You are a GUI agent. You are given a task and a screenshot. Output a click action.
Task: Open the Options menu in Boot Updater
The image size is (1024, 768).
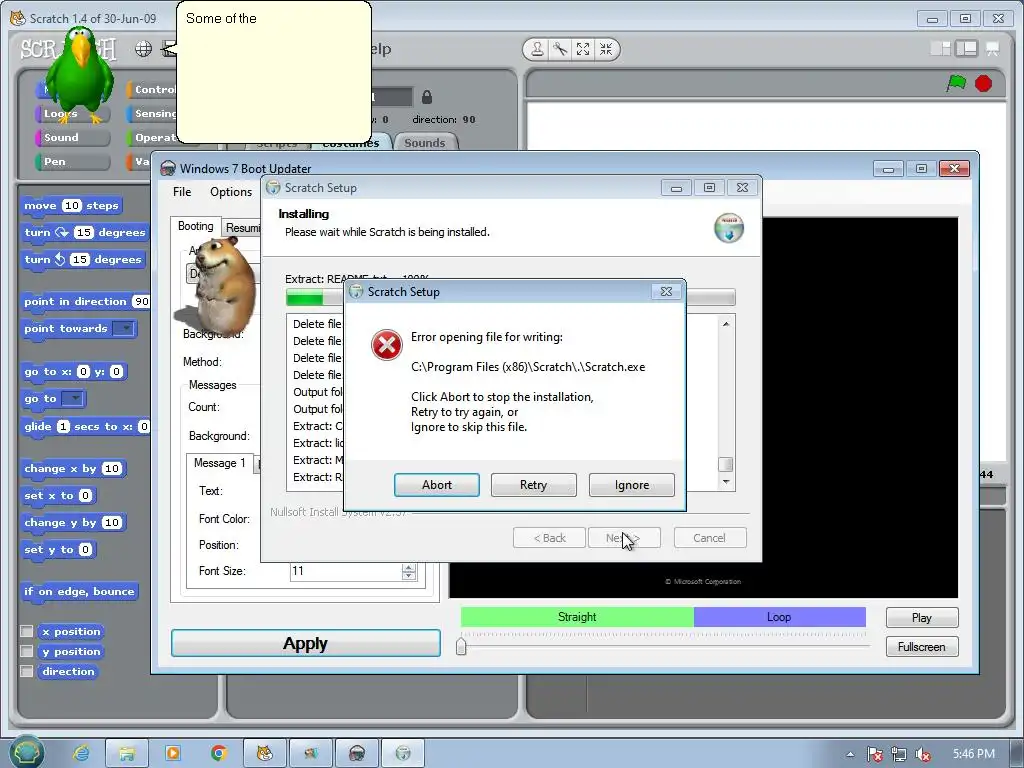tap(231, 191)
